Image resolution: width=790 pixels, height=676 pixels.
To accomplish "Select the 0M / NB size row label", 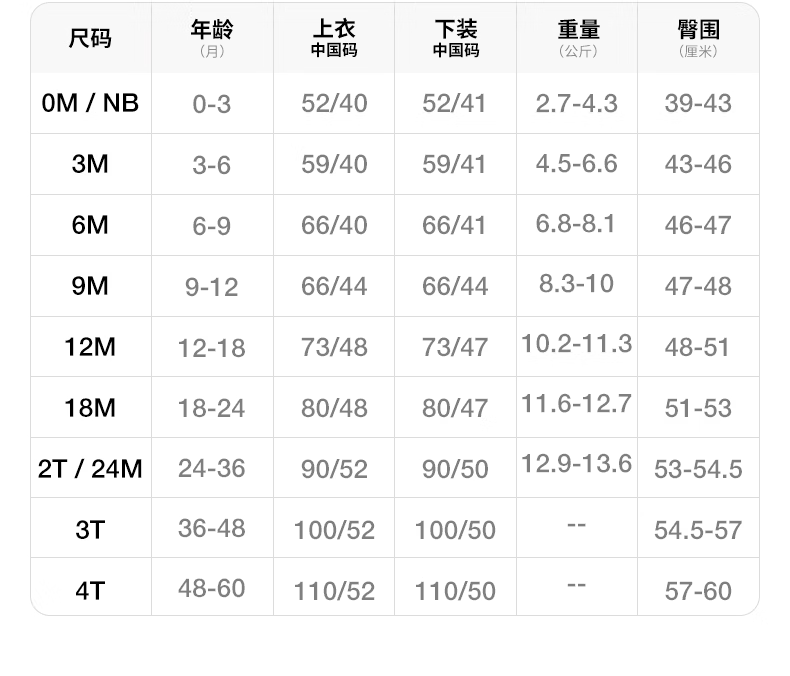I will pos(90,103).
